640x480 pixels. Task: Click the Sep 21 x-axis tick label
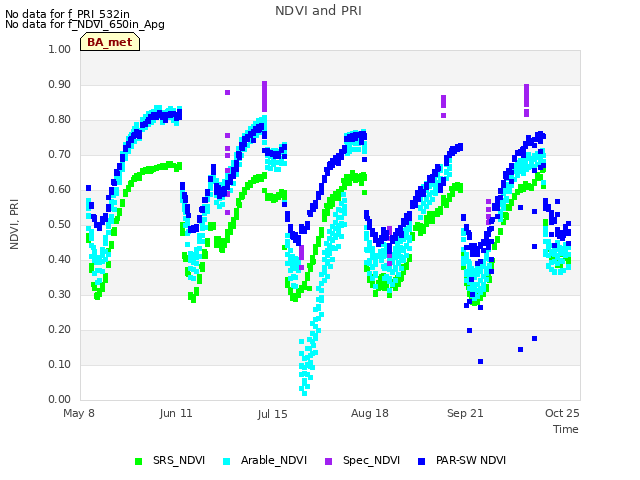click(465, 413)
